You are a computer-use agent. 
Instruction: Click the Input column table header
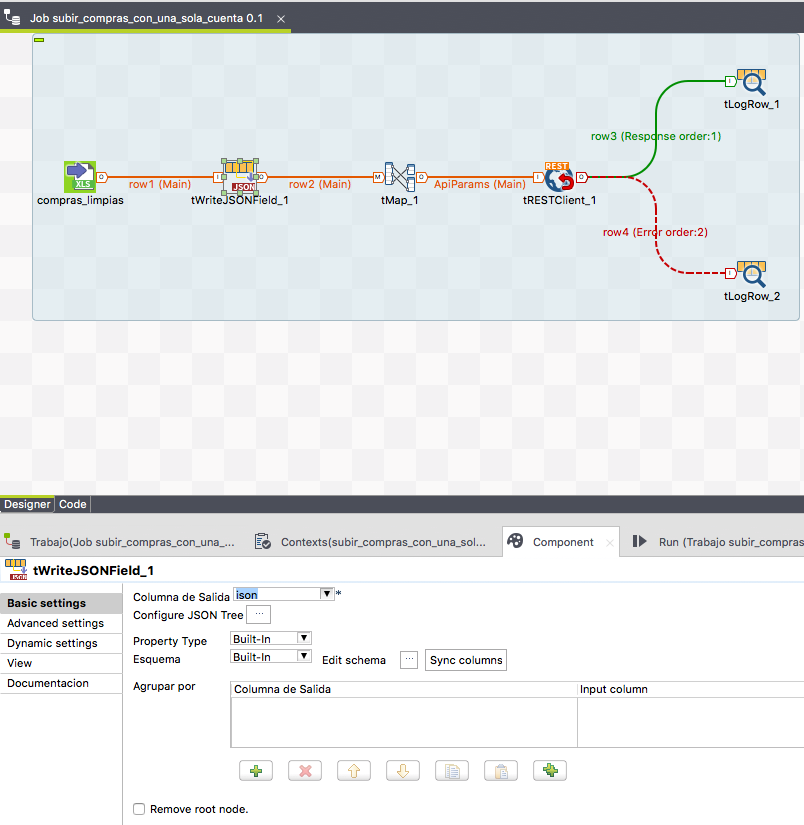tap(690, 689)
